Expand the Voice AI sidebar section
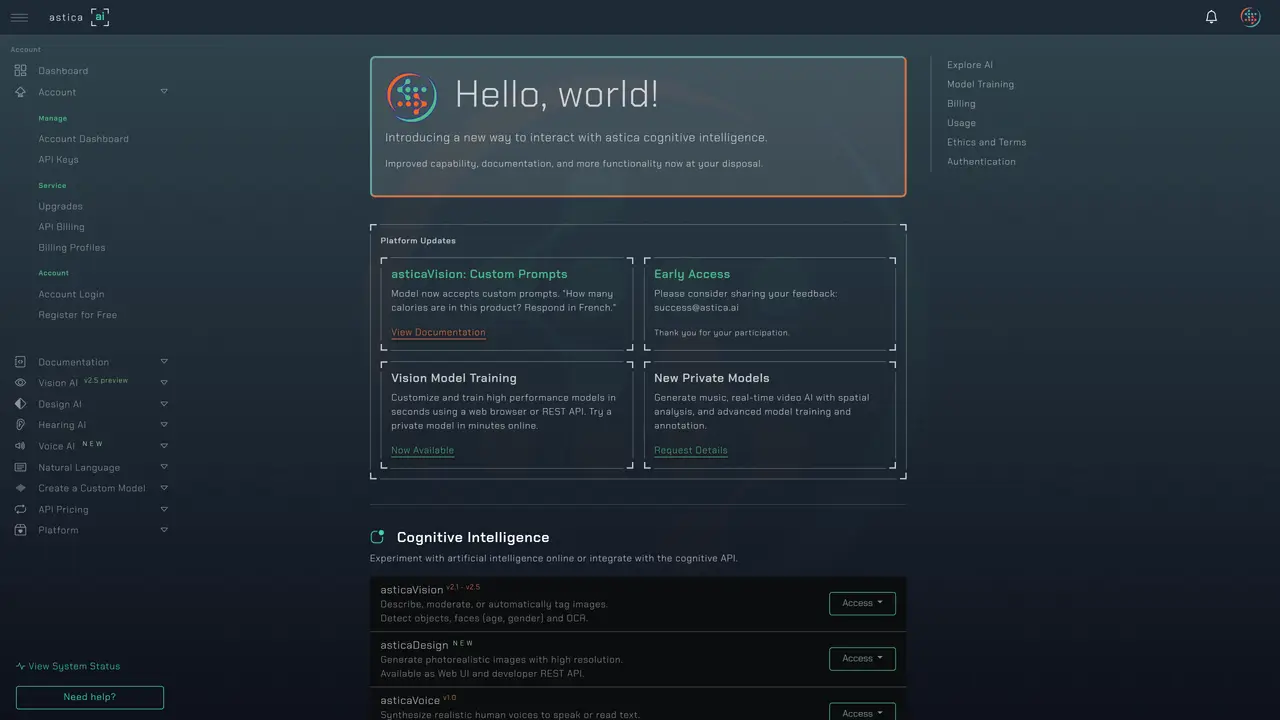This screenshot has height=720, width=1280. [164, 445]
